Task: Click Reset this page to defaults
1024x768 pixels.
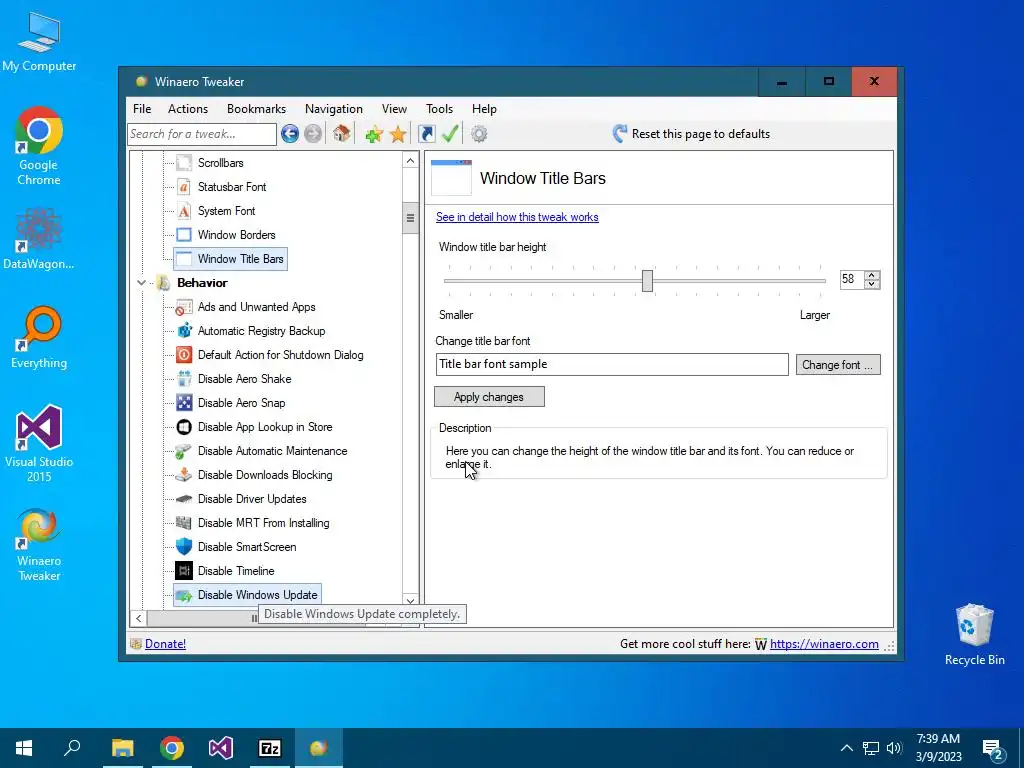Action: [691, 134]
